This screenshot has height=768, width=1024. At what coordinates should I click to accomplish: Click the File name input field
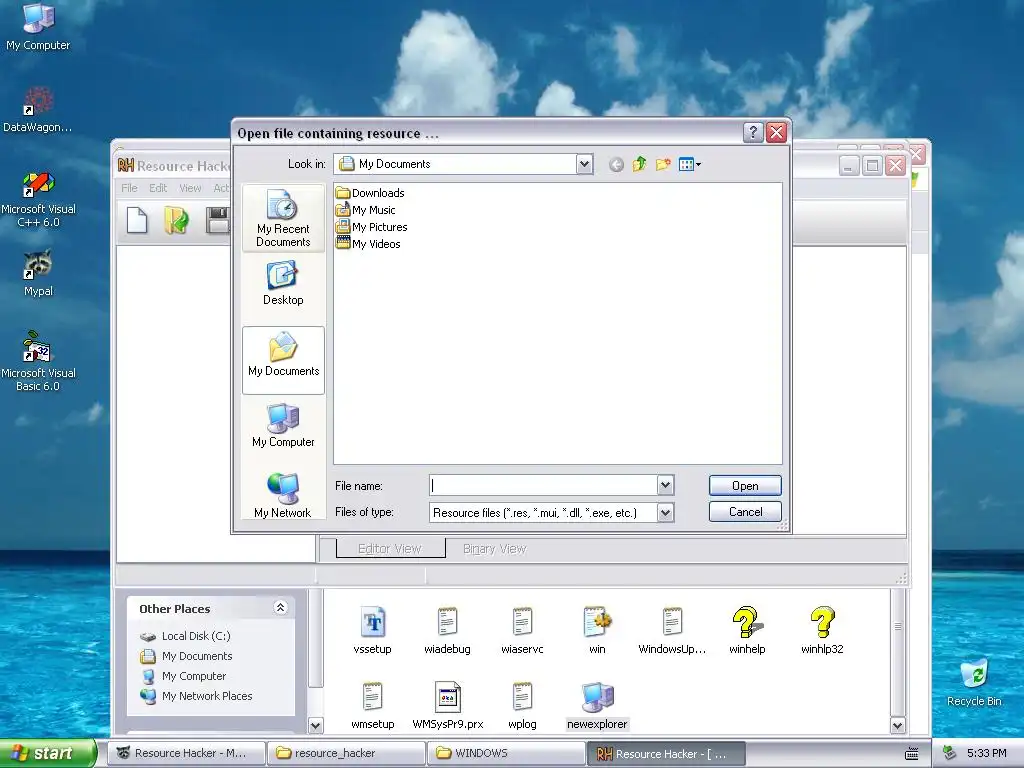pyautogui.click(x=543, y=485)
